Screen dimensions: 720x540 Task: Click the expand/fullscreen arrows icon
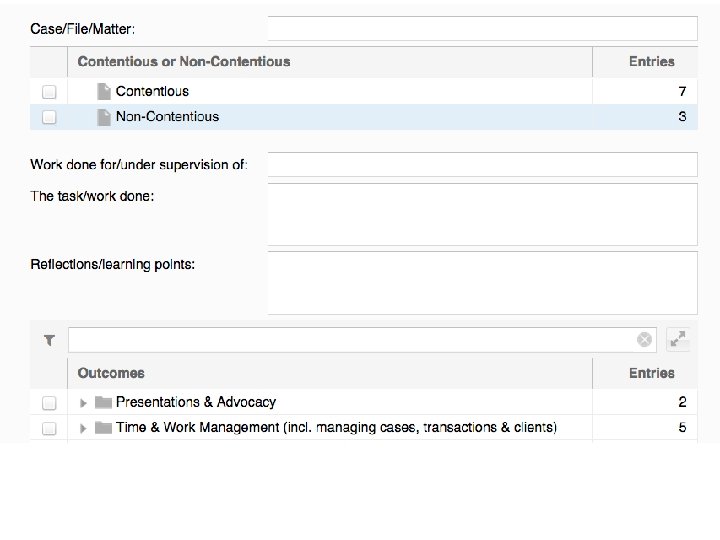tap(678, 340)
